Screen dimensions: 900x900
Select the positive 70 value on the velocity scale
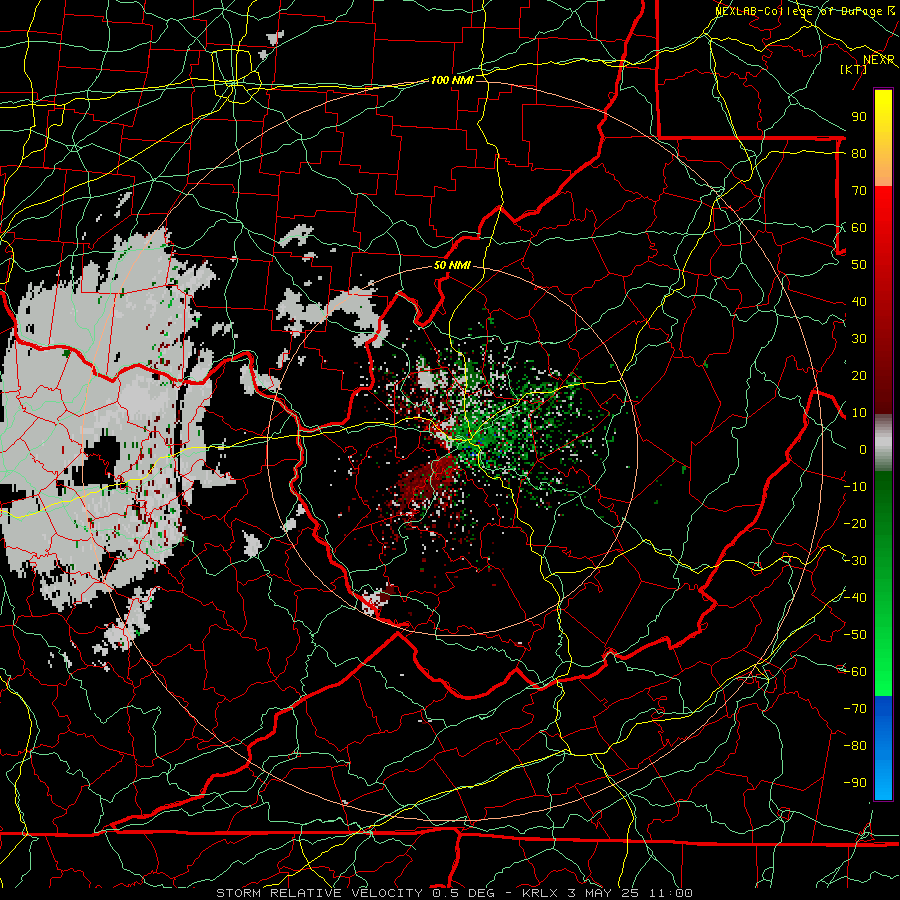[859, 191]
